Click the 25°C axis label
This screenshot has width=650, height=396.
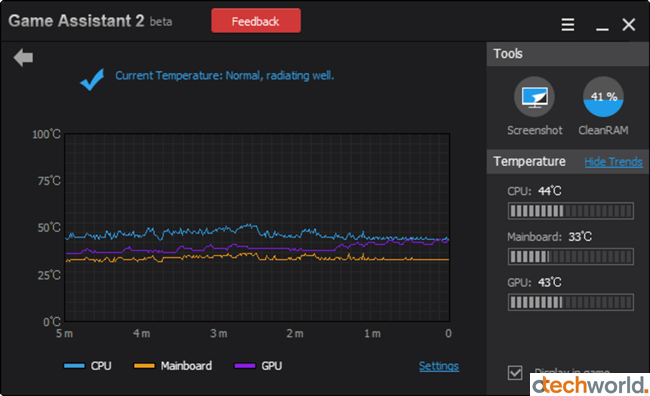(49, 275)
